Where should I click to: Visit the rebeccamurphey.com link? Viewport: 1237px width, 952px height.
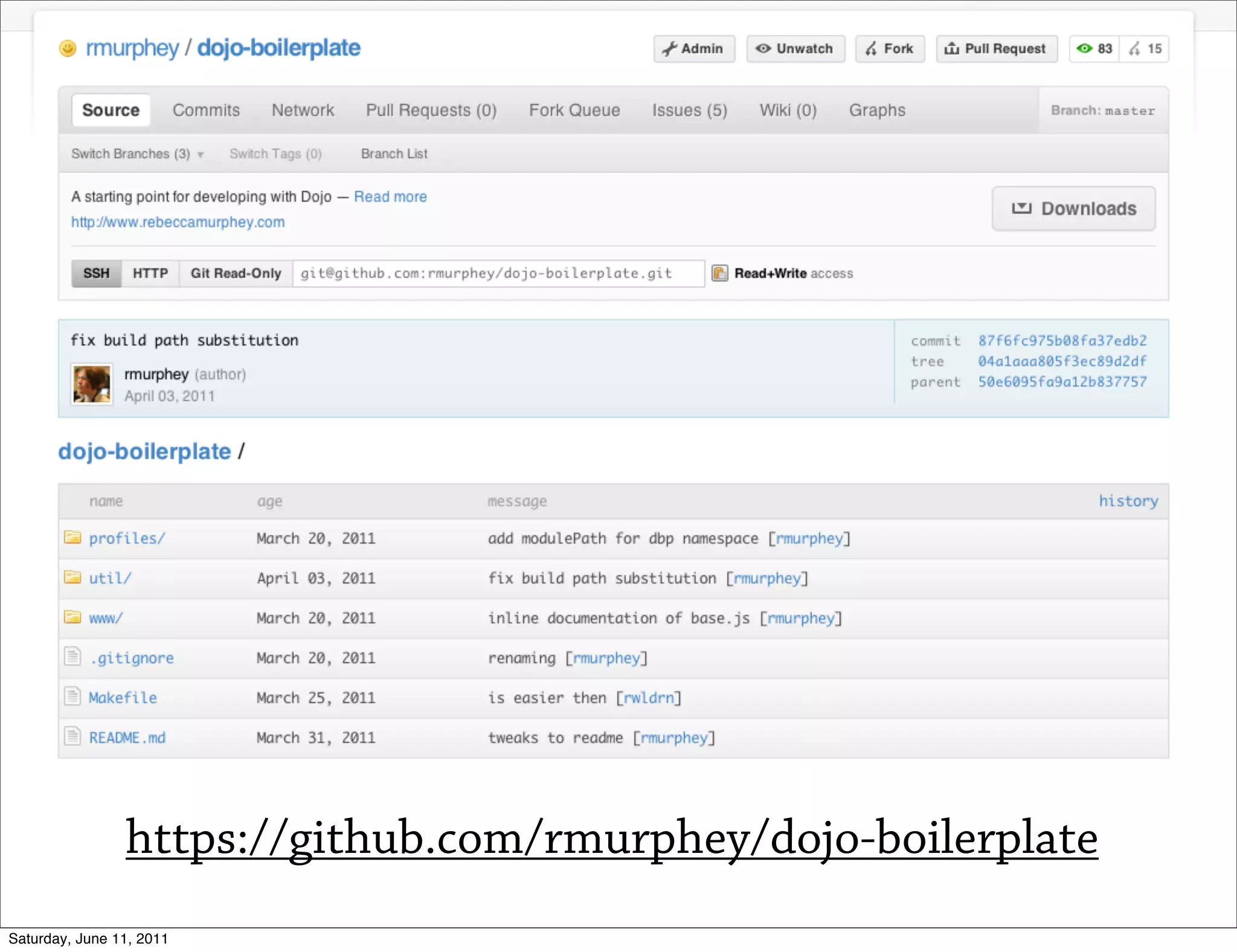pyautogui.click(x=178, y=222)
